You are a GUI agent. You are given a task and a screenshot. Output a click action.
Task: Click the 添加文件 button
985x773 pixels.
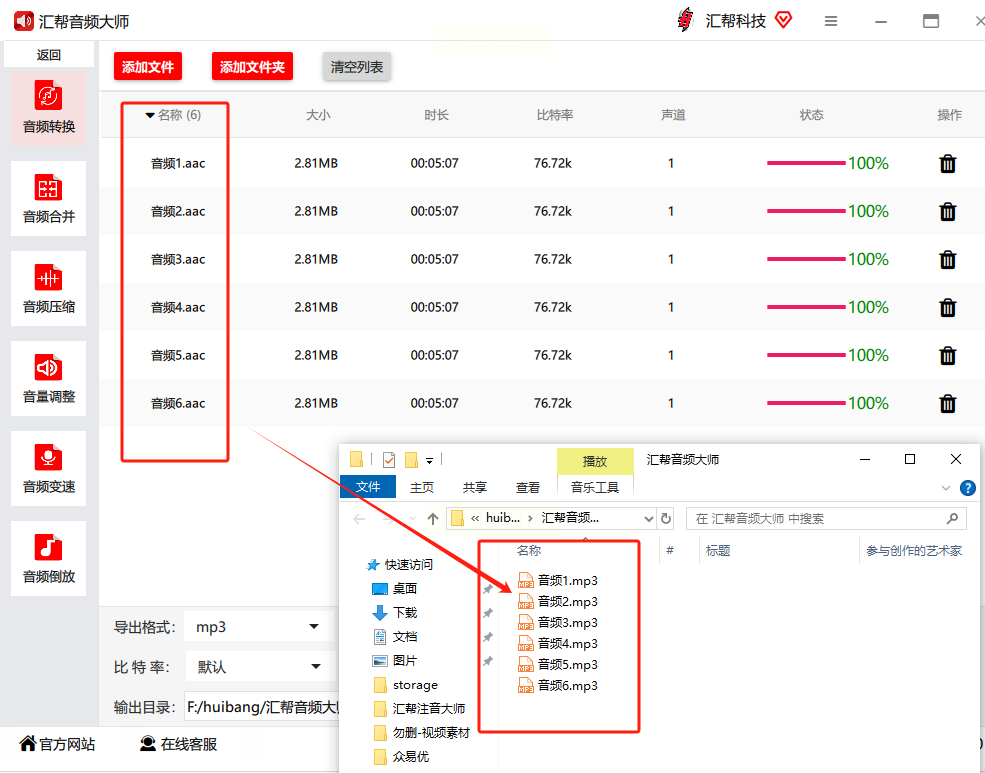148,67
